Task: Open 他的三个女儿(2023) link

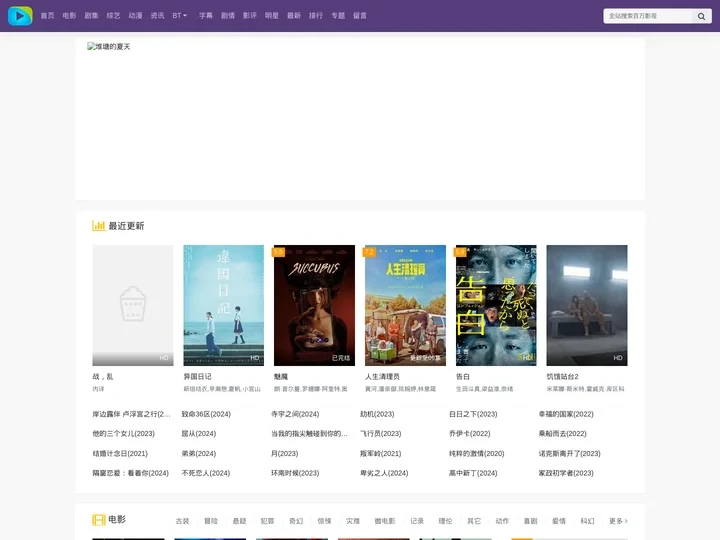Action: 124,433
